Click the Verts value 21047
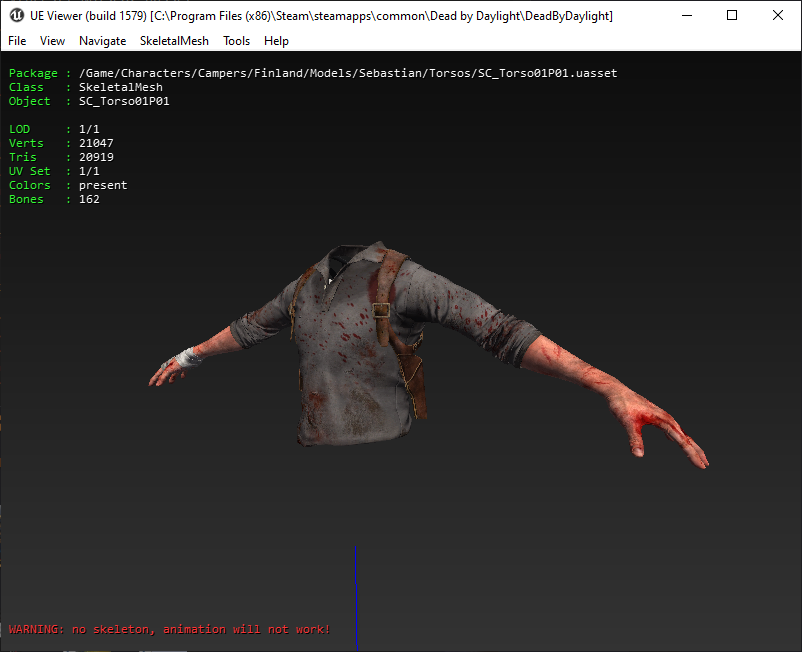 96,143
